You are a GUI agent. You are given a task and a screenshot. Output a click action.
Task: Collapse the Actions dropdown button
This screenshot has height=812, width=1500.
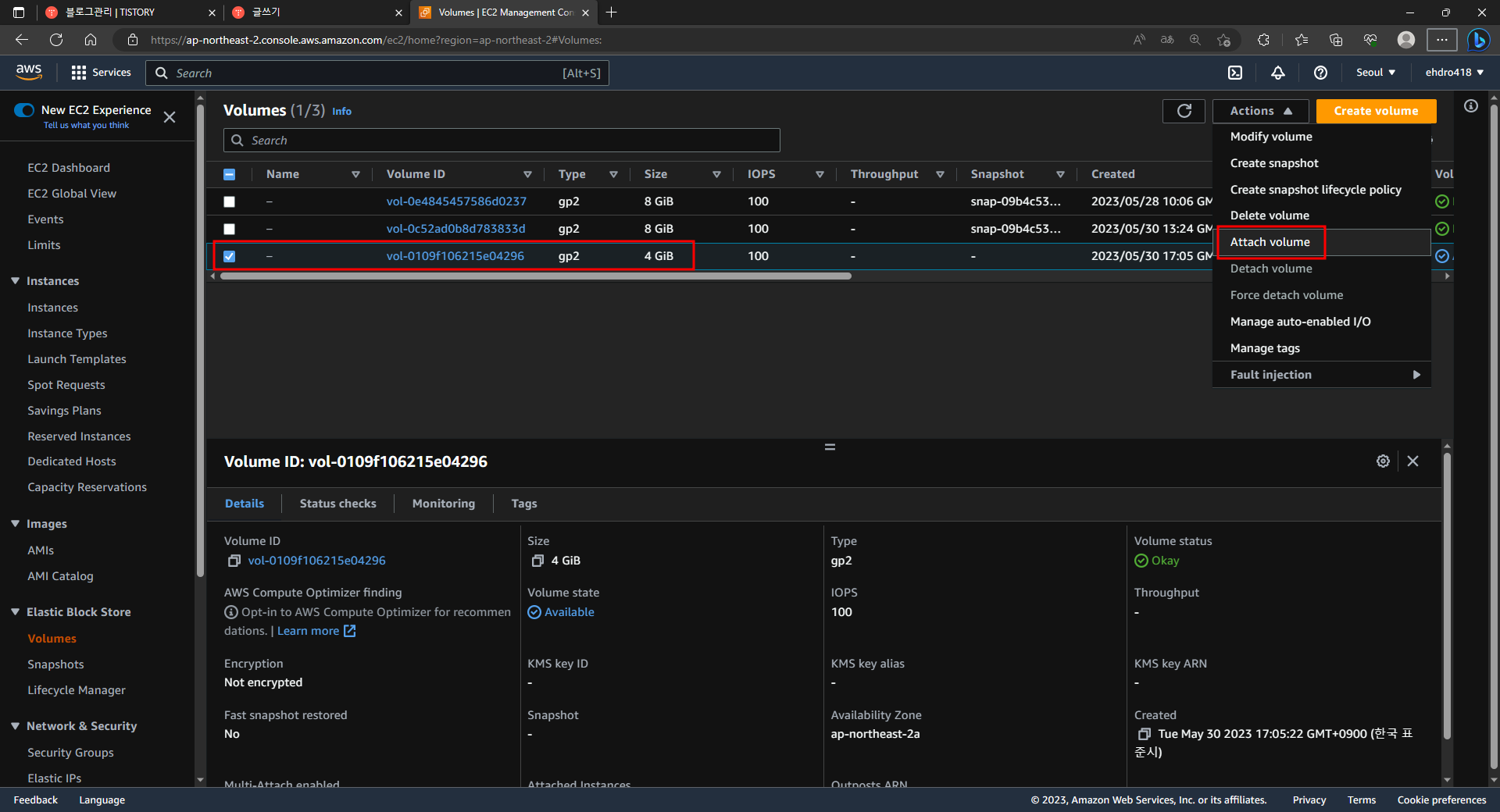(x=1260, y=111)
